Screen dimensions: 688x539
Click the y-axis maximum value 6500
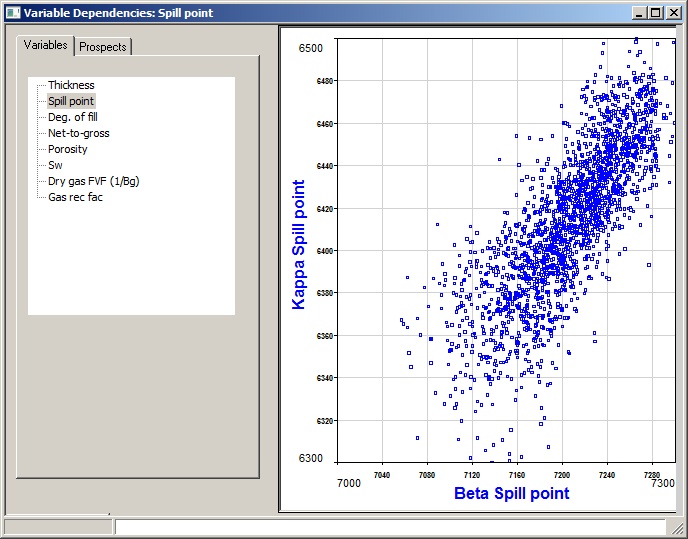point(311,48)
